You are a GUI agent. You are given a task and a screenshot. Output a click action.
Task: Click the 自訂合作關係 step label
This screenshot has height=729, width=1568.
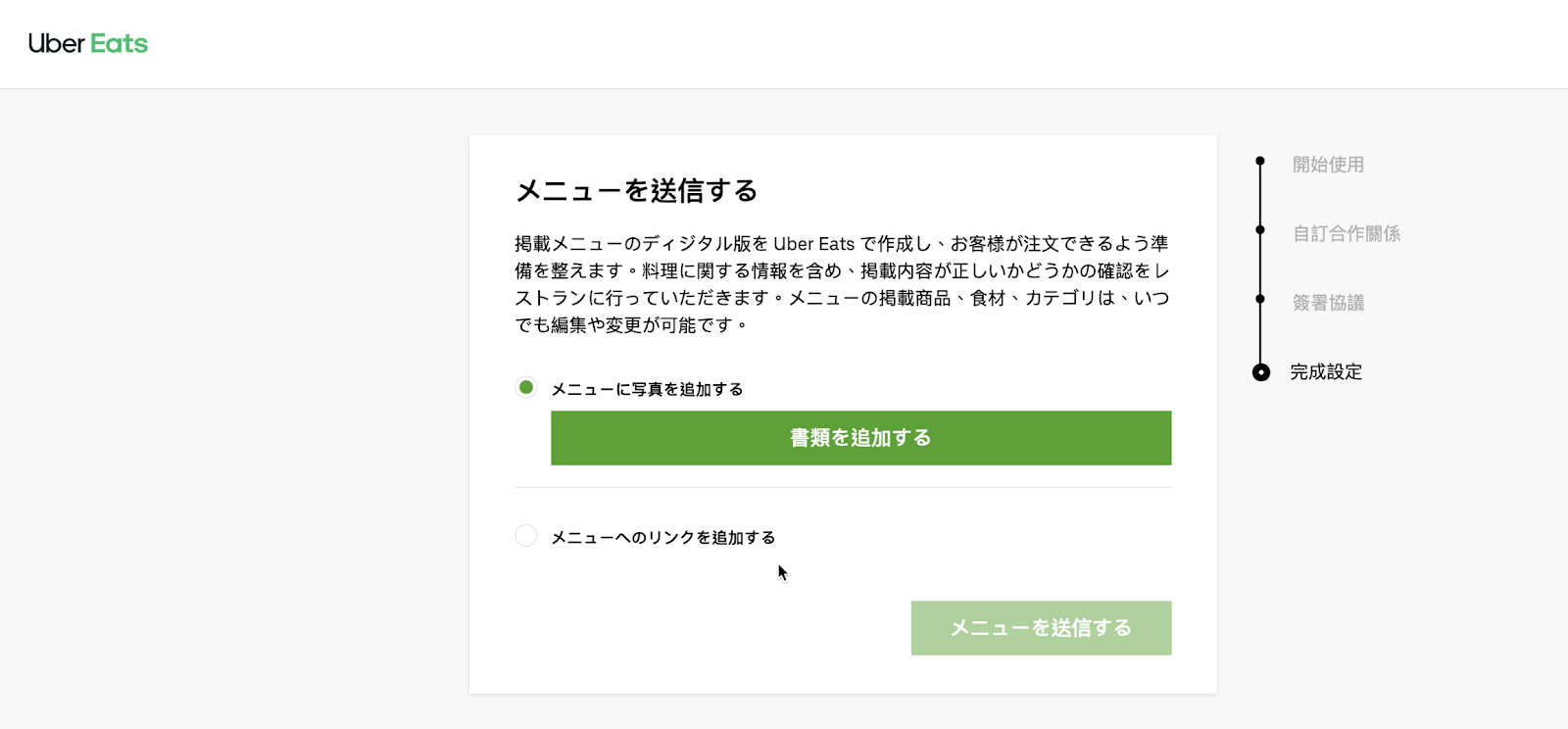click(x=1347, y=232)
